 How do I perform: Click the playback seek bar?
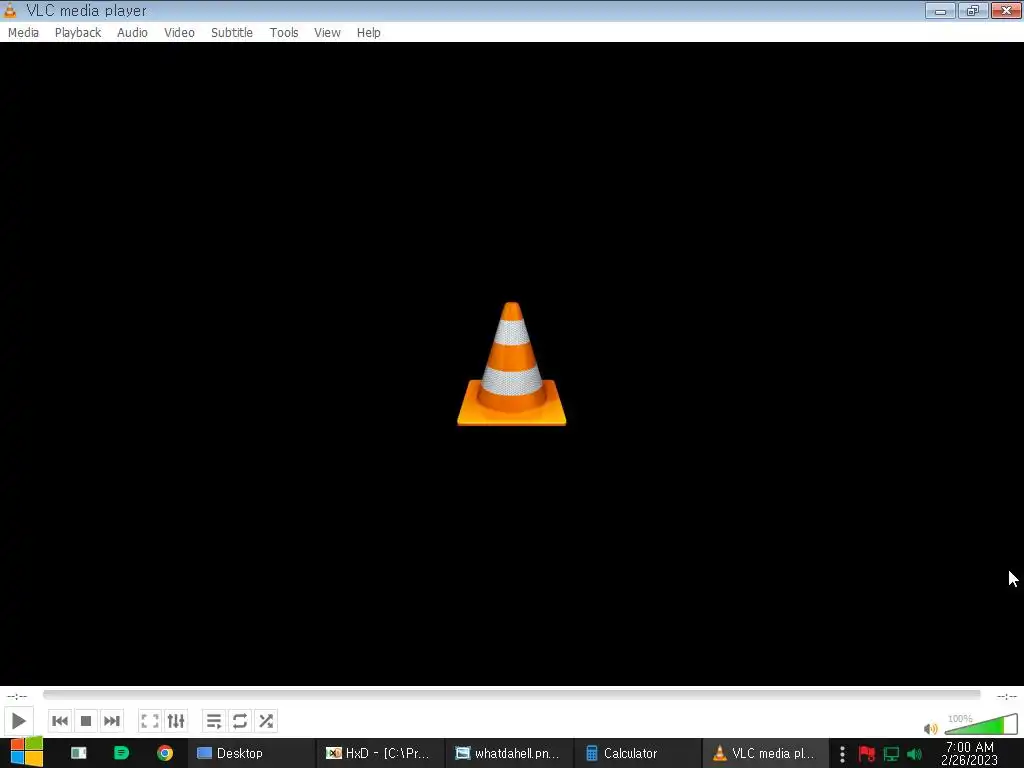pos(511,695)
